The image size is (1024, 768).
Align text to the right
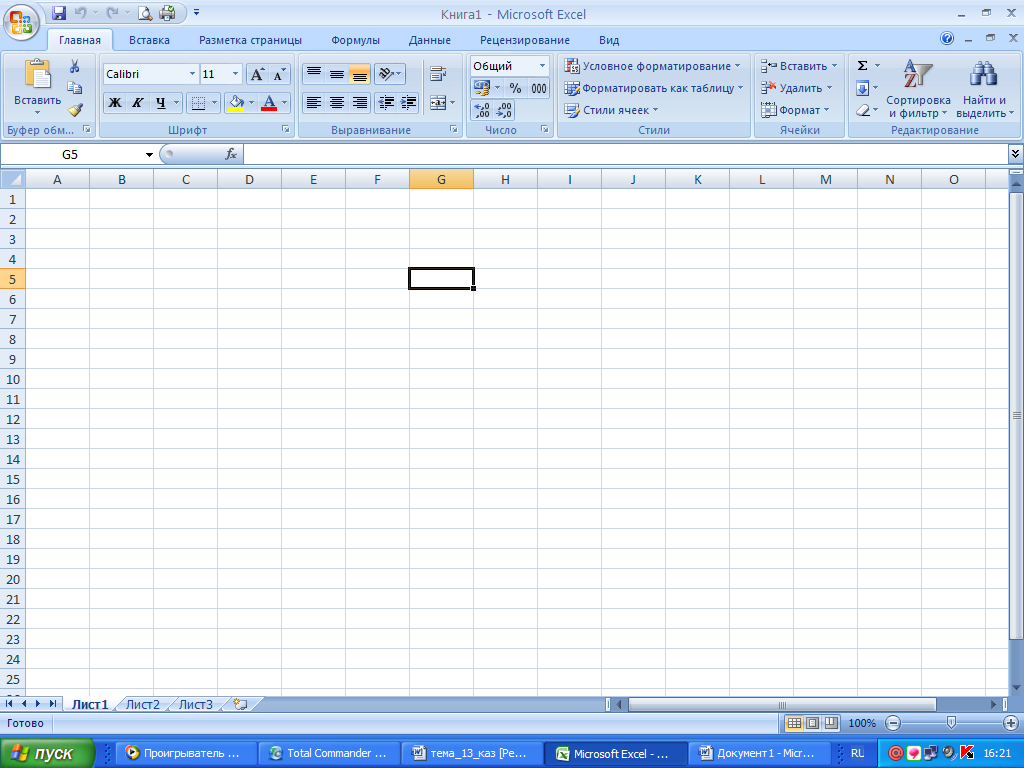click(x=359, y=103)
